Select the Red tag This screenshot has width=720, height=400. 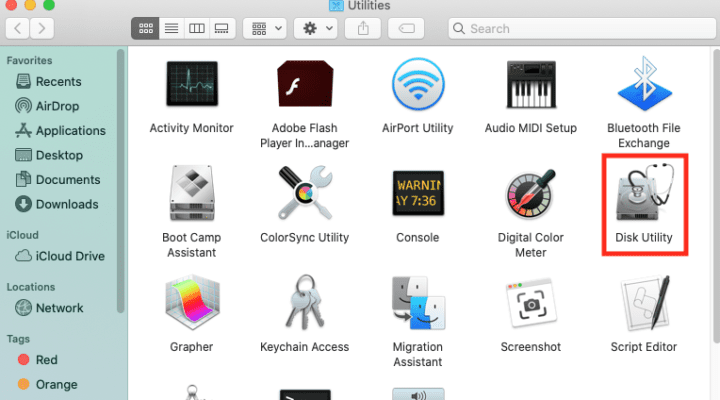point(38,360)
